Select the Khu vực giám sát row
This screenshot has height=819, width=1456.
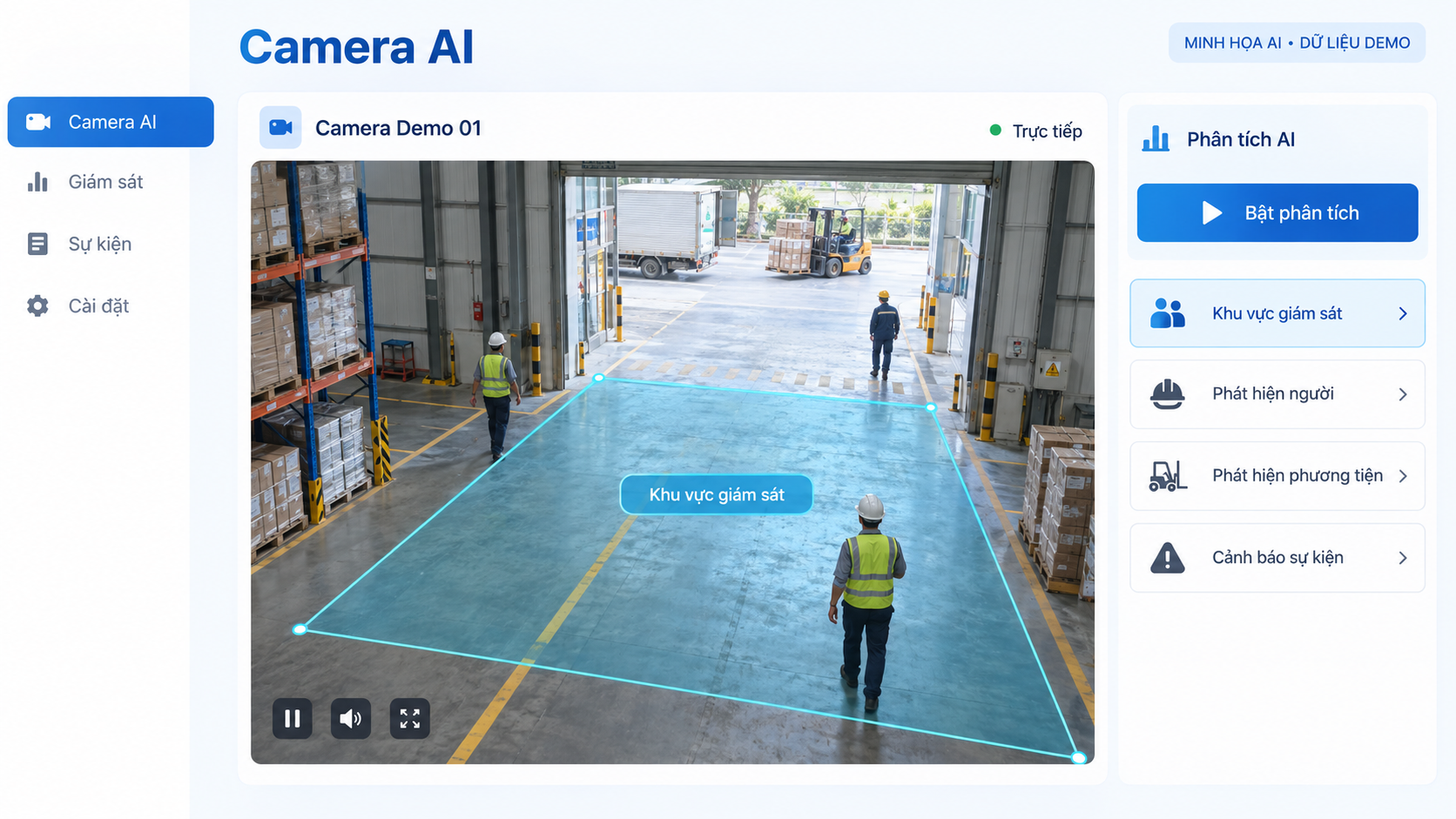1277,313
